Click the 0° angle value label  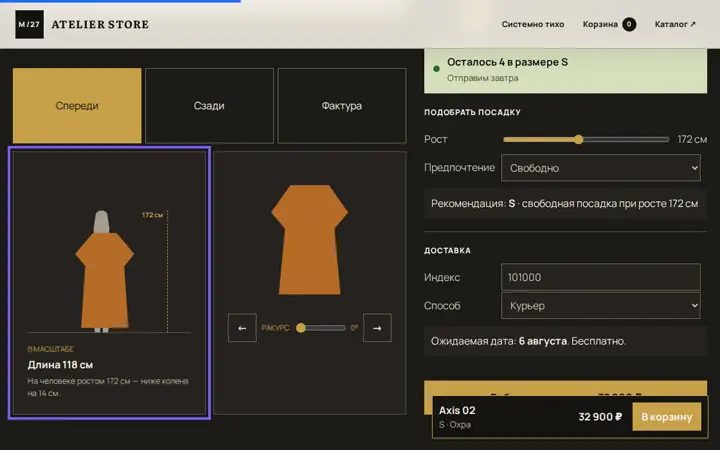pos(354,328)
